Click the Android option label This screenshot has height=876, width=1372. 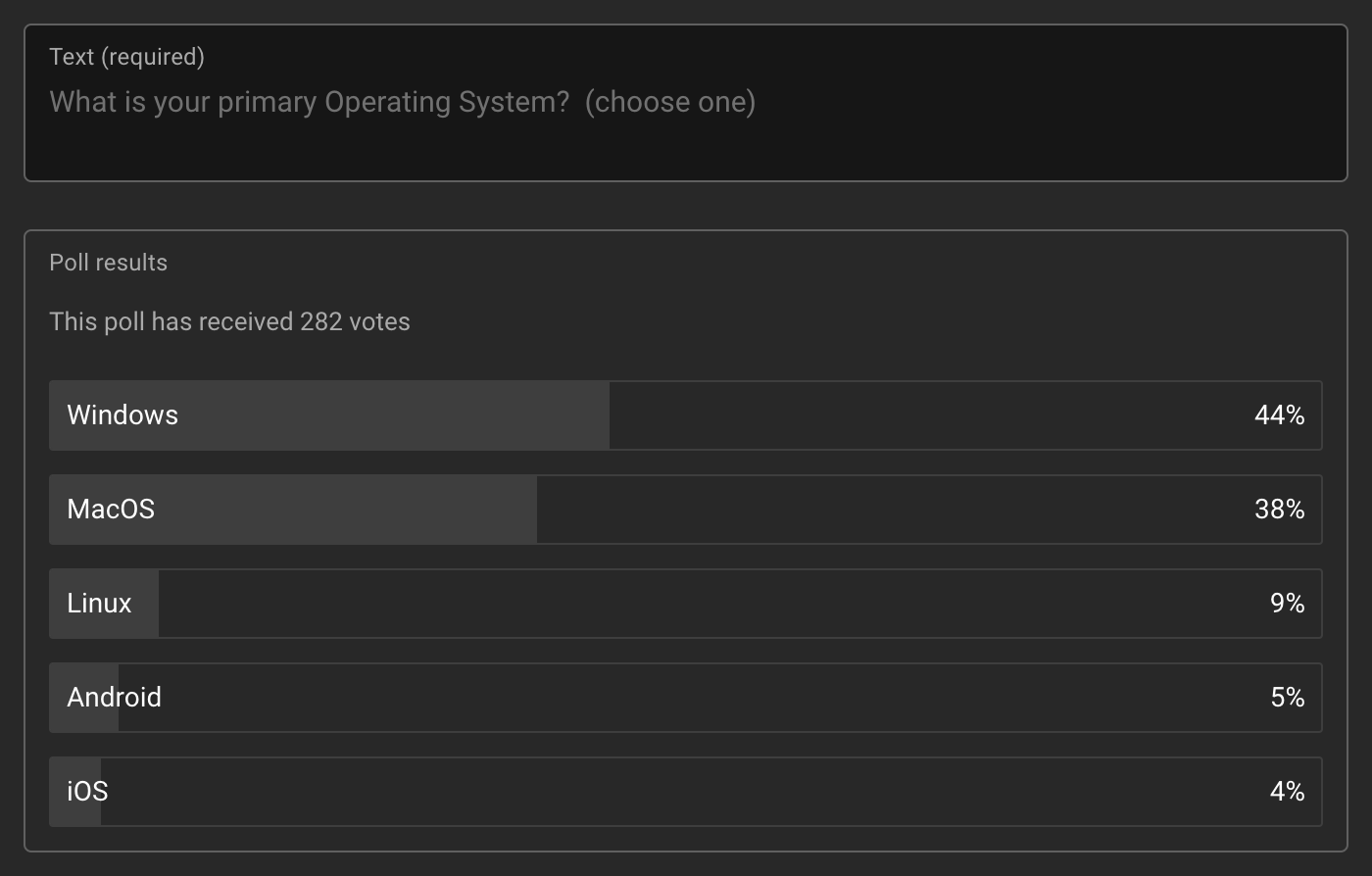115,698
